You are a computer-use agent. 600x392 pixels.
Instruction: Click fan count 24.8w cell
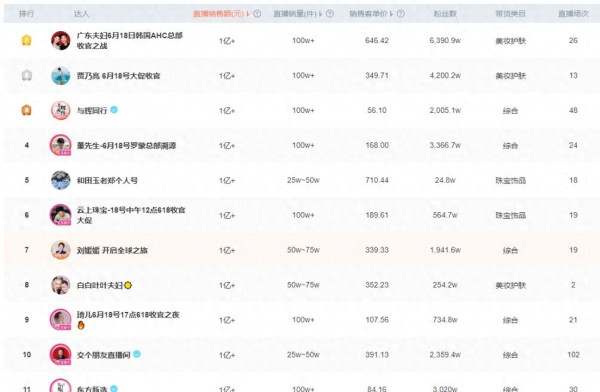(x=445, y=180)
